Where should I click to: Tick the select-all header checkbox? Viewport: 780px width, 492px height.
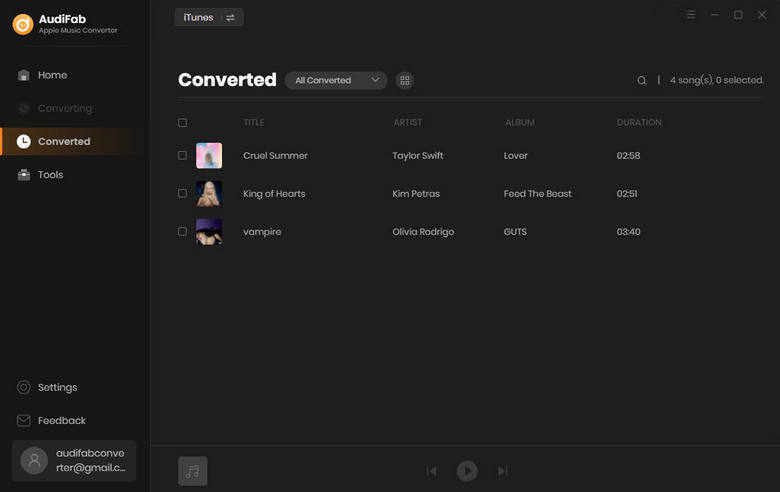point(183,122)
